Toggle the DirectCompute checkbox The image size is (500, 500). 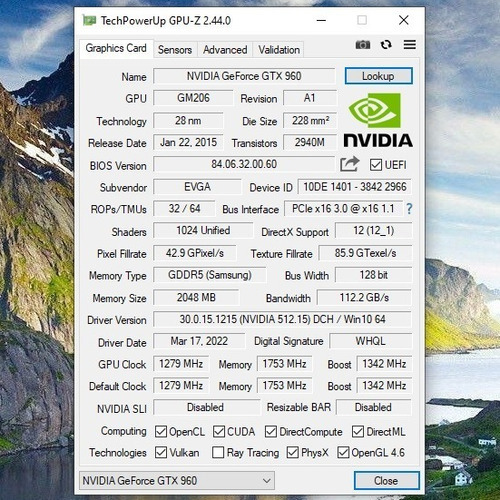[271, 432]
